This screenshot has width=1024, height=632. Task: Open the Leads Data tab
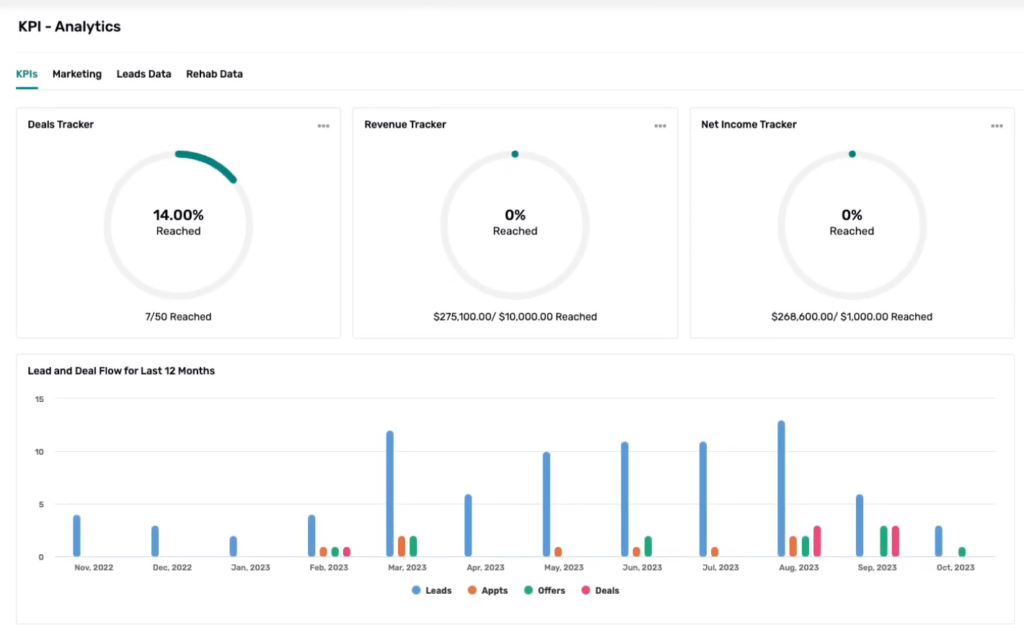tap(143, 74)
